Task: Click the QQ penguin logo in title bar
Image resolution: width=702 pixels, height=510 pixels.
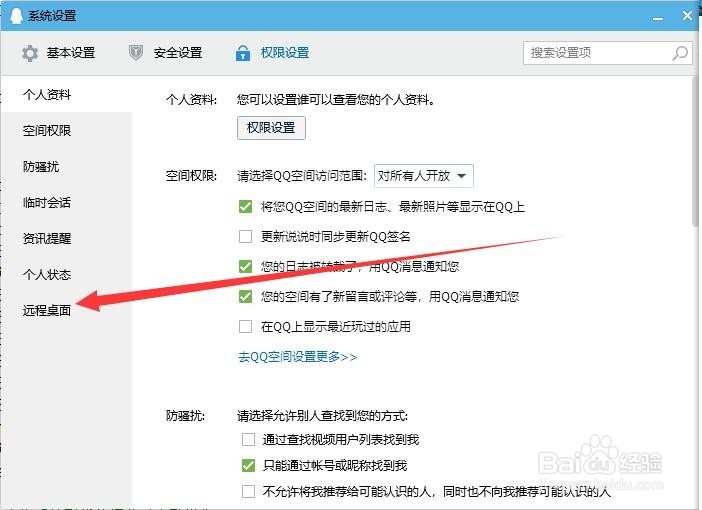Action: pos(16,16)
